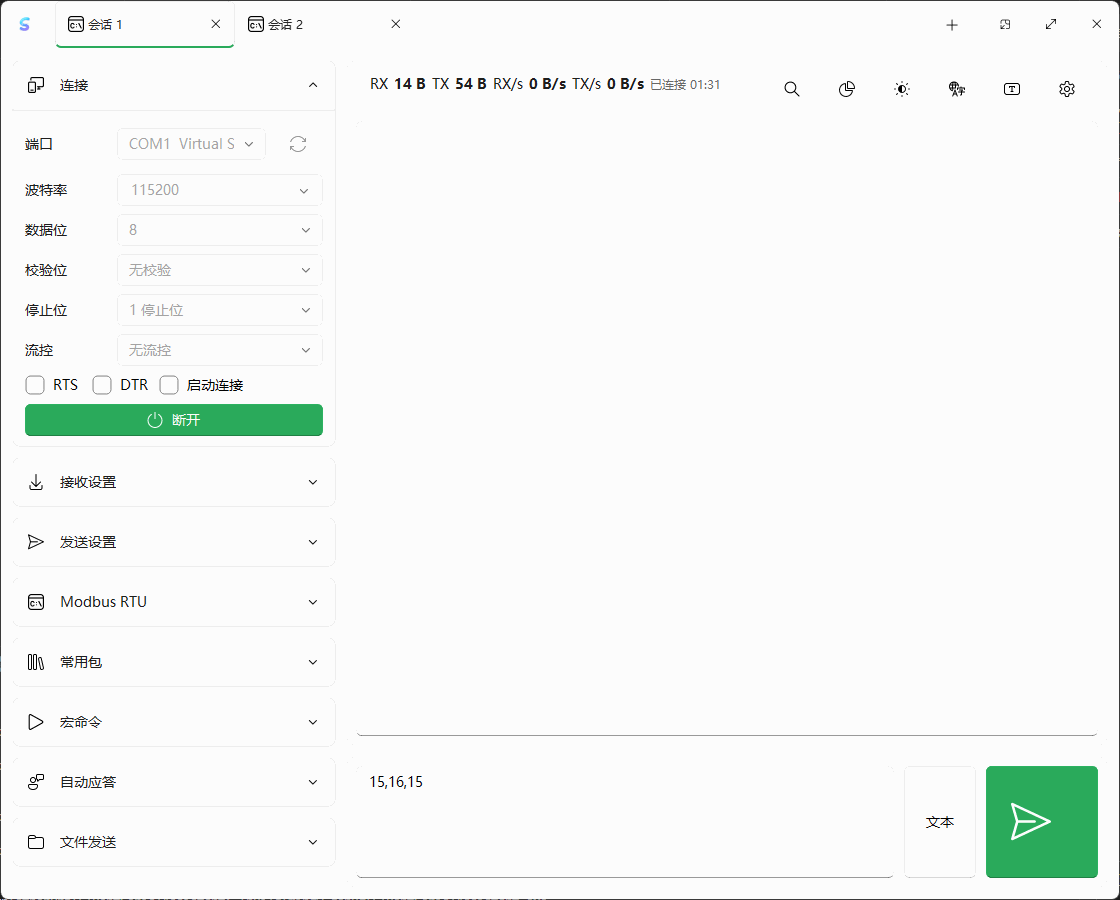The image size is (1120, 900).
Task: Open the 端口 COM1 dropdown
Action: tap(191, 144)
